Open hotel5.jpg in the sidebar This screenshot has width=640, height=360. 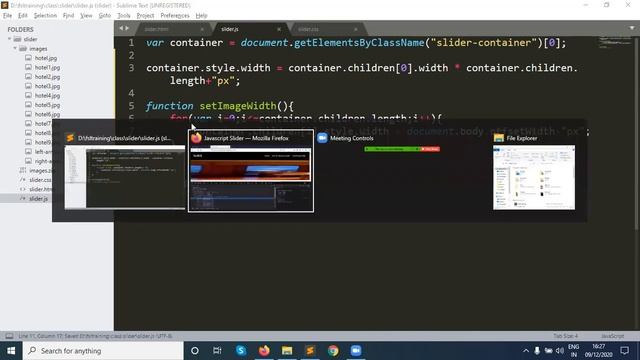(x=47, y=105)
